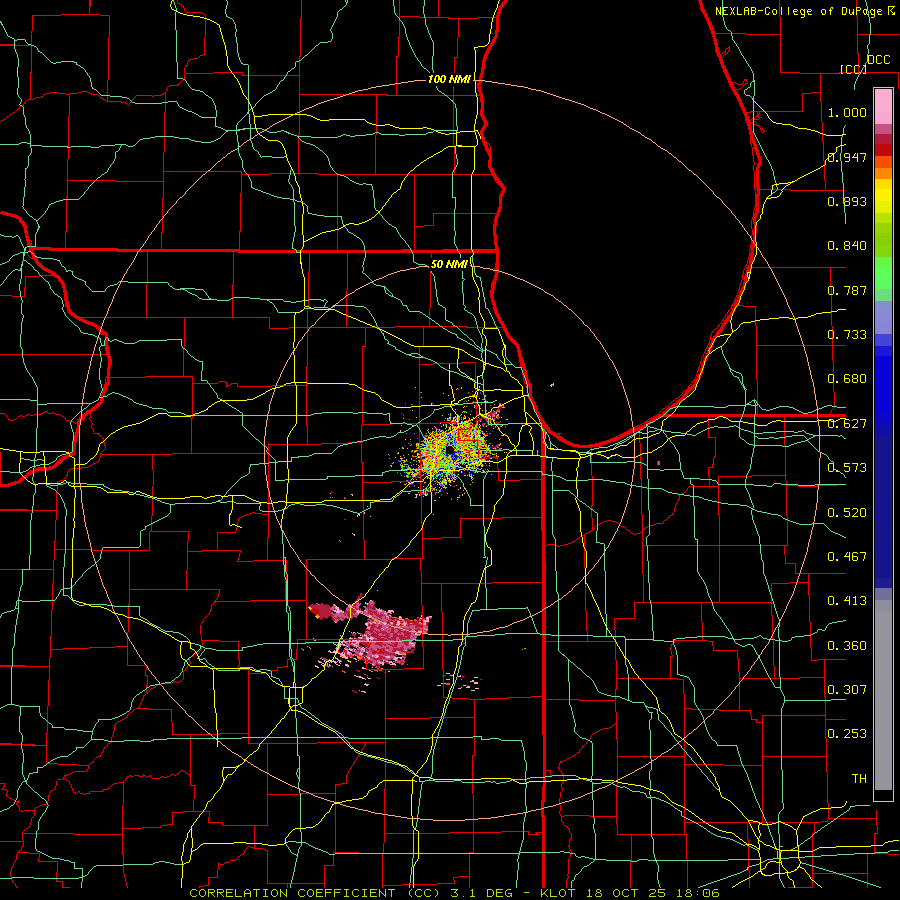Select the 0.627 scale value
The width and height of the screenshot is (900, 900).
point(847,424)
